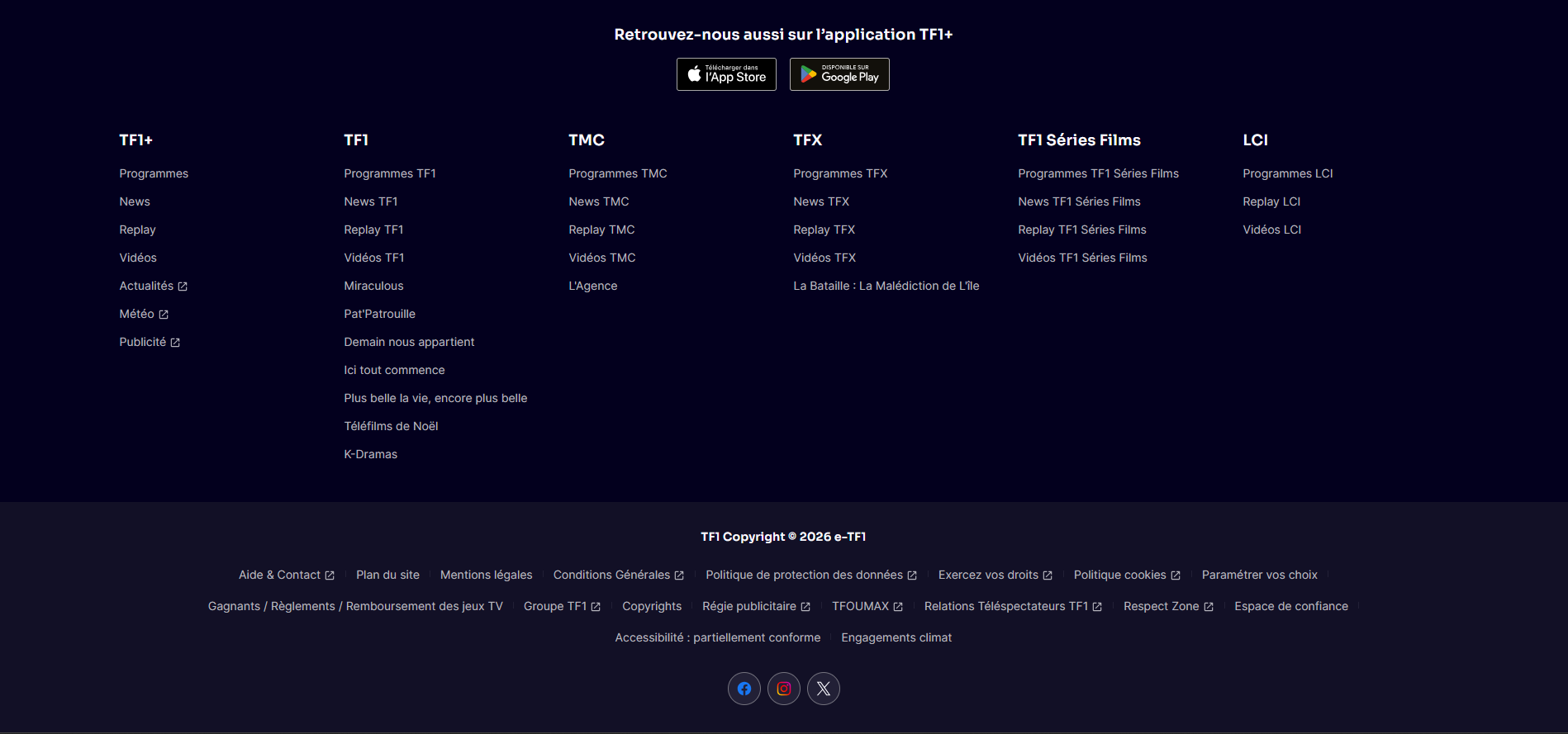Open Téléfilms de Noël link
Image resolution: width=1568 pixels, height=734 pixels.
coord(391,426)
